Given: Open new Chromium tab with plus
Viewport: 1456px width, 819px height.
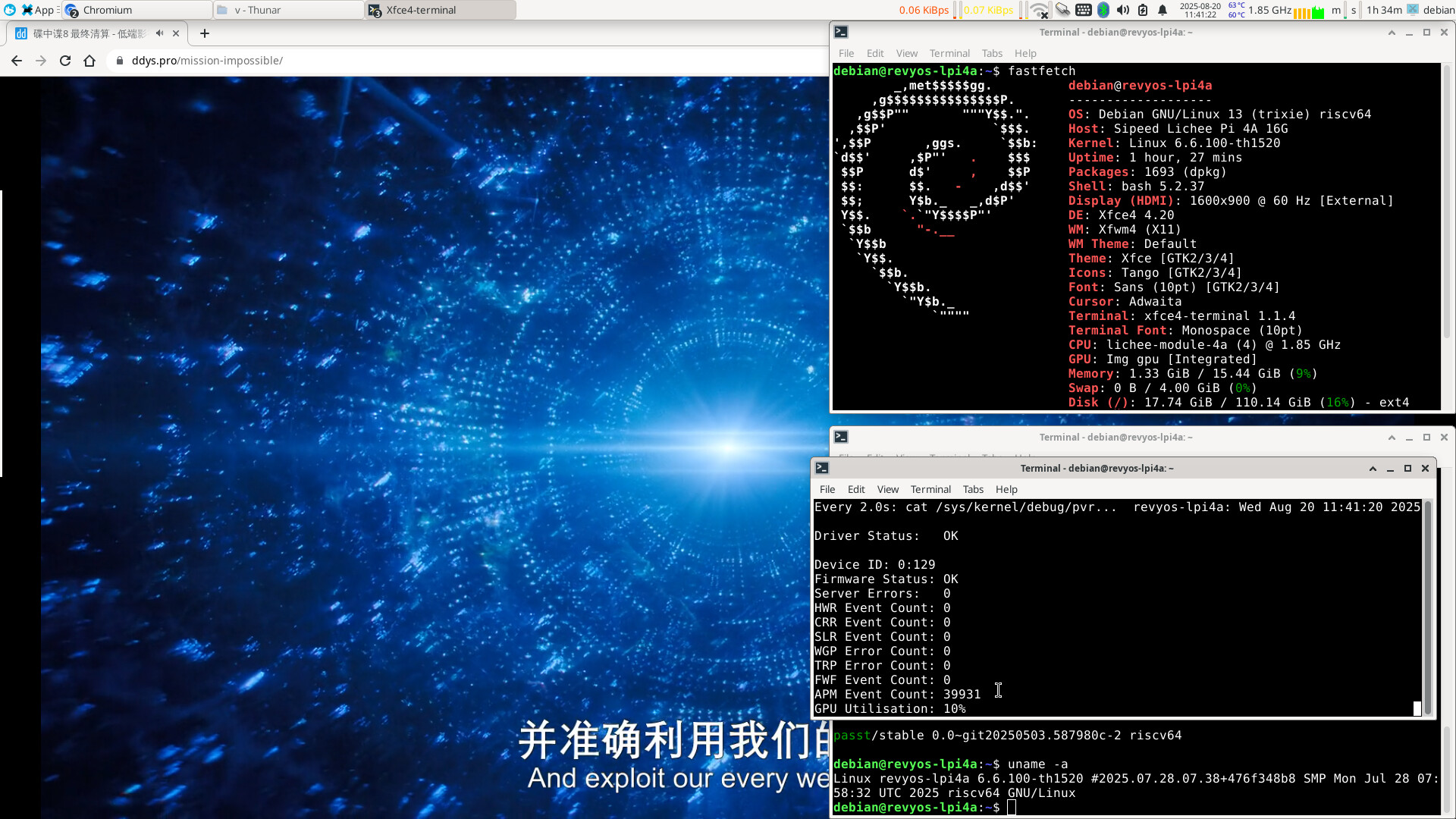Looking at the screenshot, I should [x=204, y=33].
